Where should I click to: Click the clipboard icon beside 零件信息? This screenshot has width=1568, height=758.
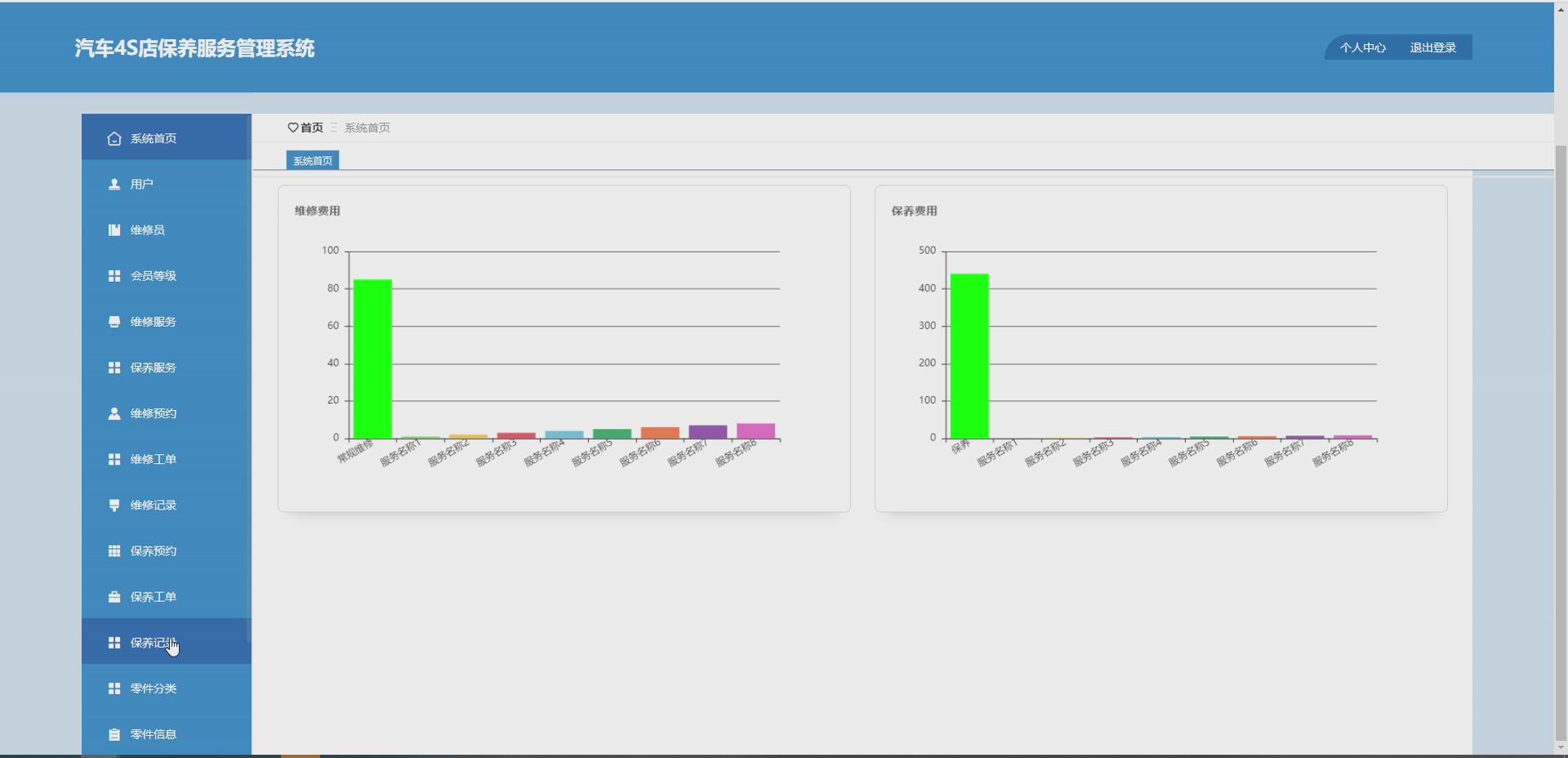(114, 734)
